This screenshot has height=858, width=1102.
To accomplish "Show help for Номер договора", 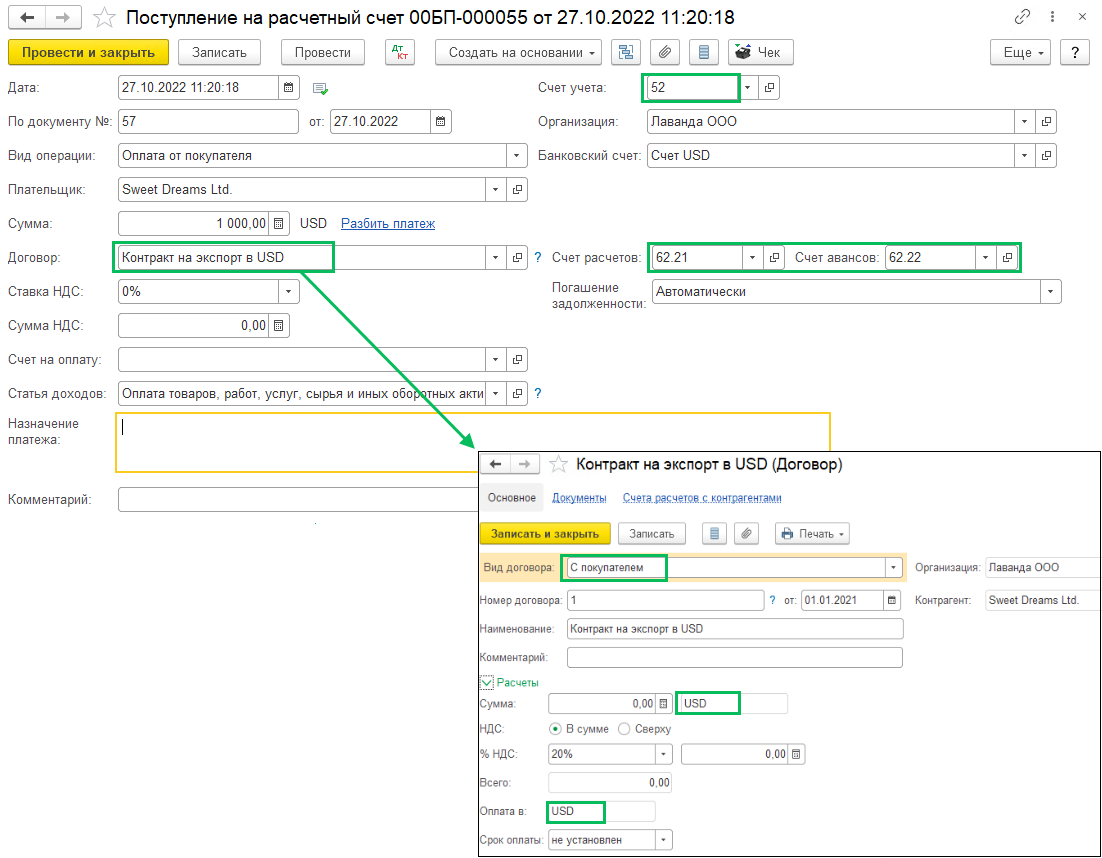I will pyautogui.click(x=772, y=600).
